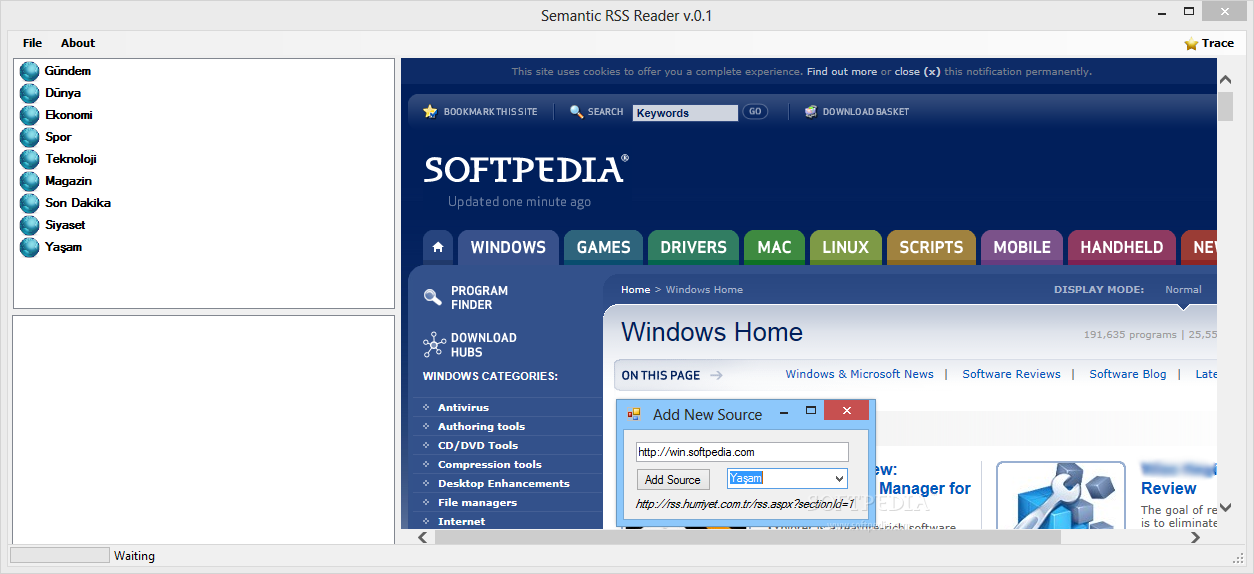This screenshot has width=1254, height=574.
Task: Click the globe icon beside Ekonomi
Action: pyautogui.click(x=29, y=115)
